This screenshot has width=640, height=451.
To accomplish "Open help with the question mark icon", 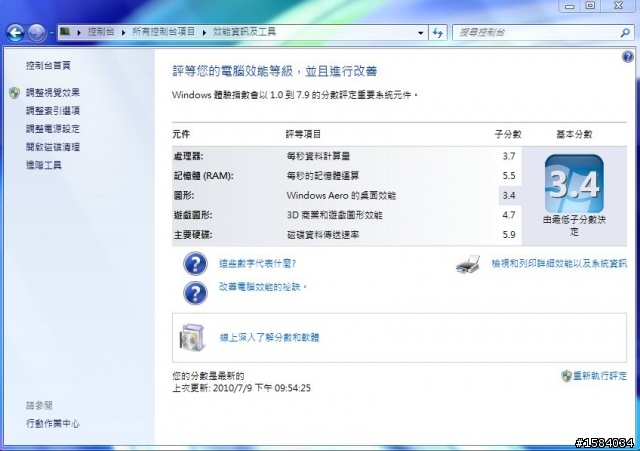I will [x=627, y=57].
